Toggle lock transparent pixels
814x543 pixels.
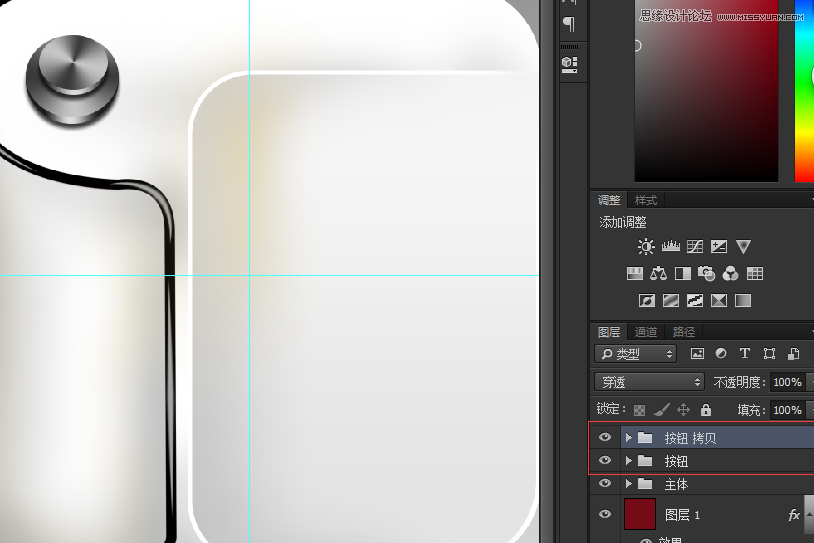tap(640, 410)
